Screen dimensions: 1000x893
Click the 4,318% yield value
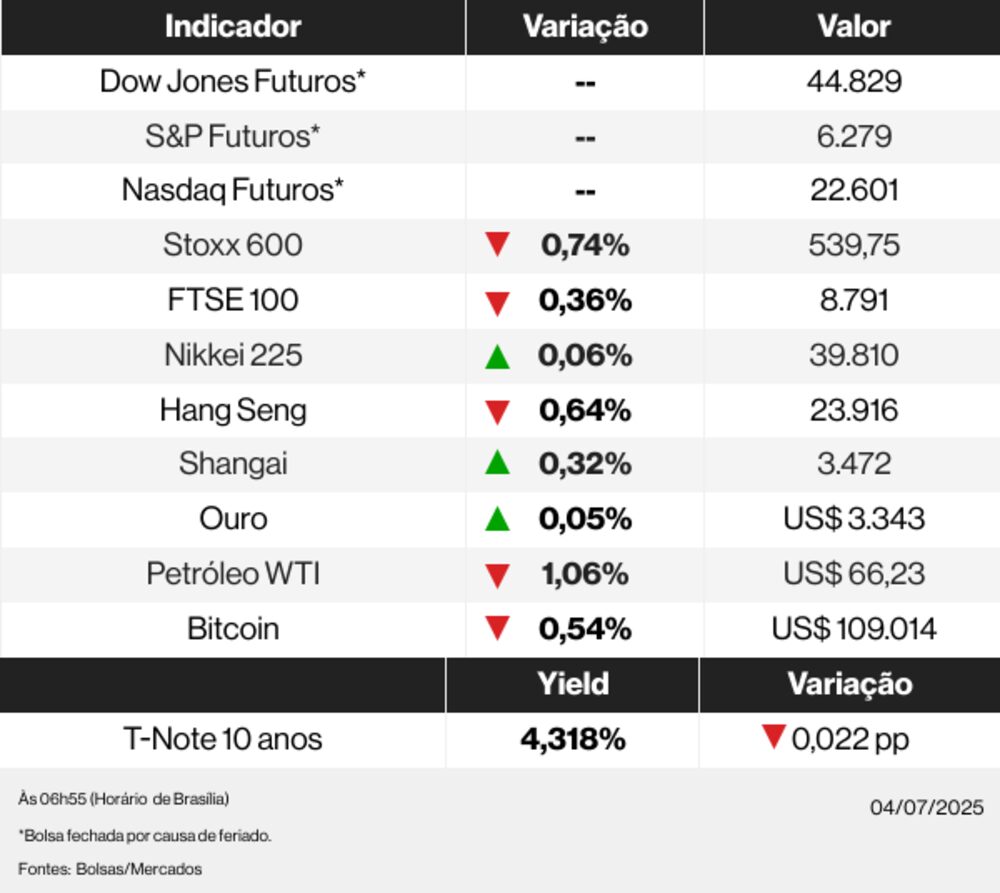573,740
